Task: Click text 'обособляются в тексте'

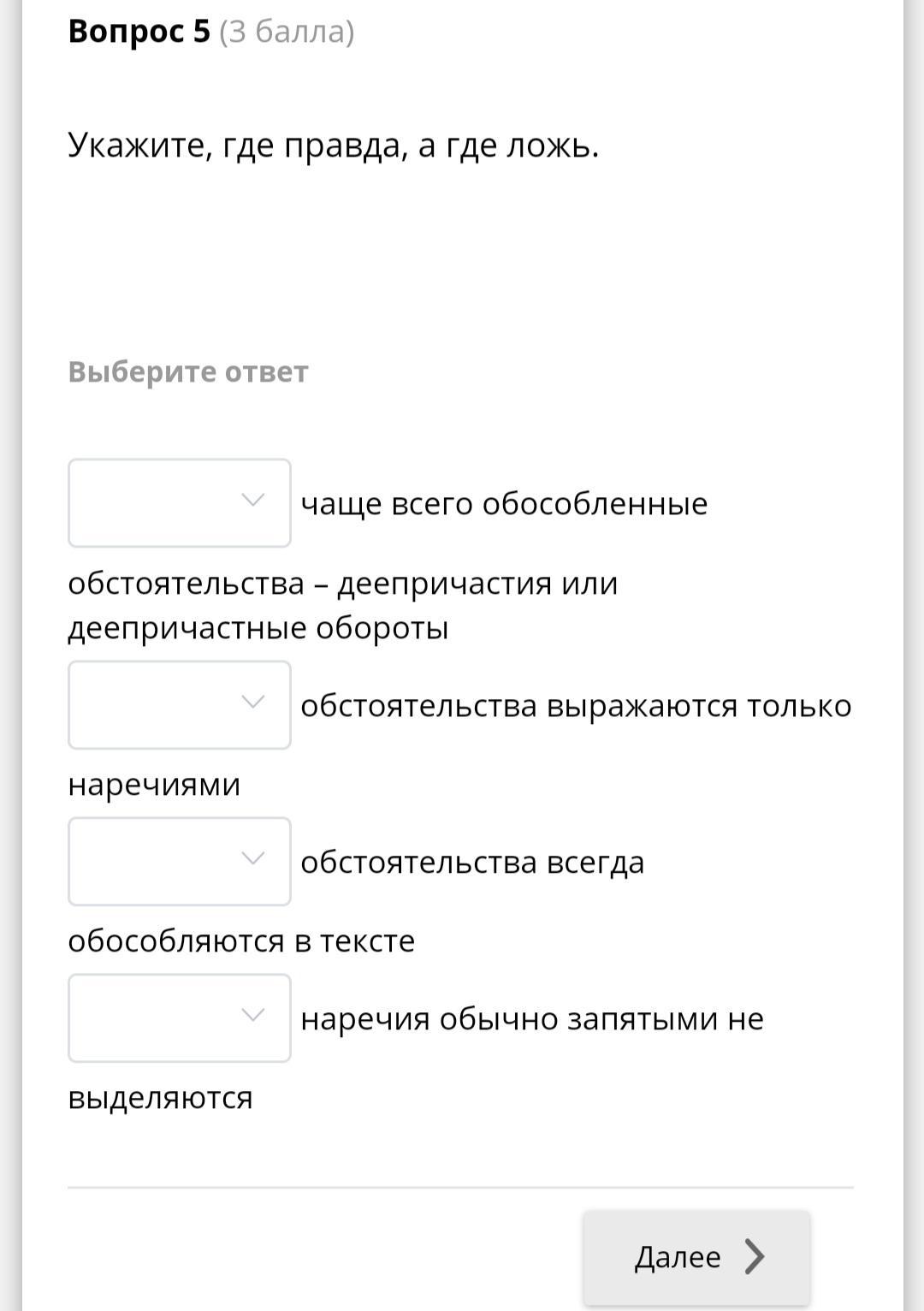Action: point(241,940)
